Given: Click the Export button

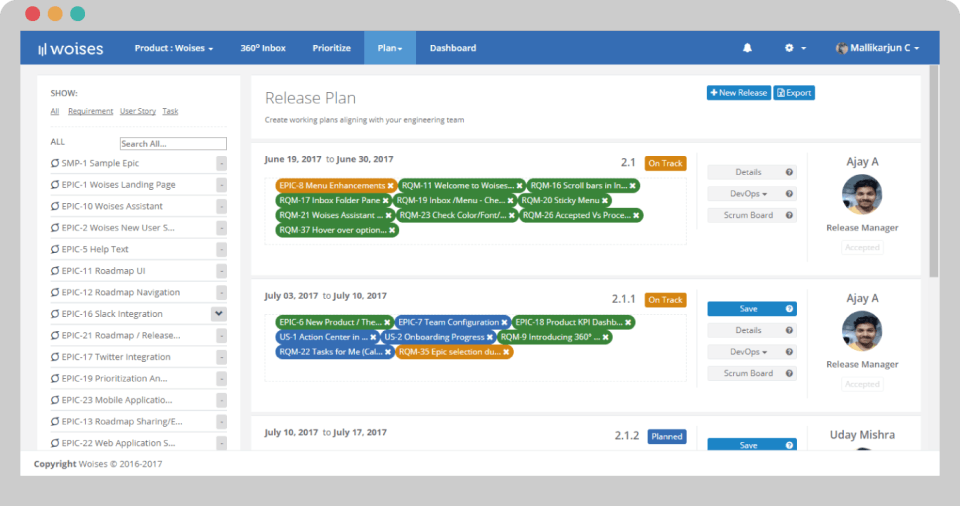Looking at the screenshot, I should coord(793,93).
